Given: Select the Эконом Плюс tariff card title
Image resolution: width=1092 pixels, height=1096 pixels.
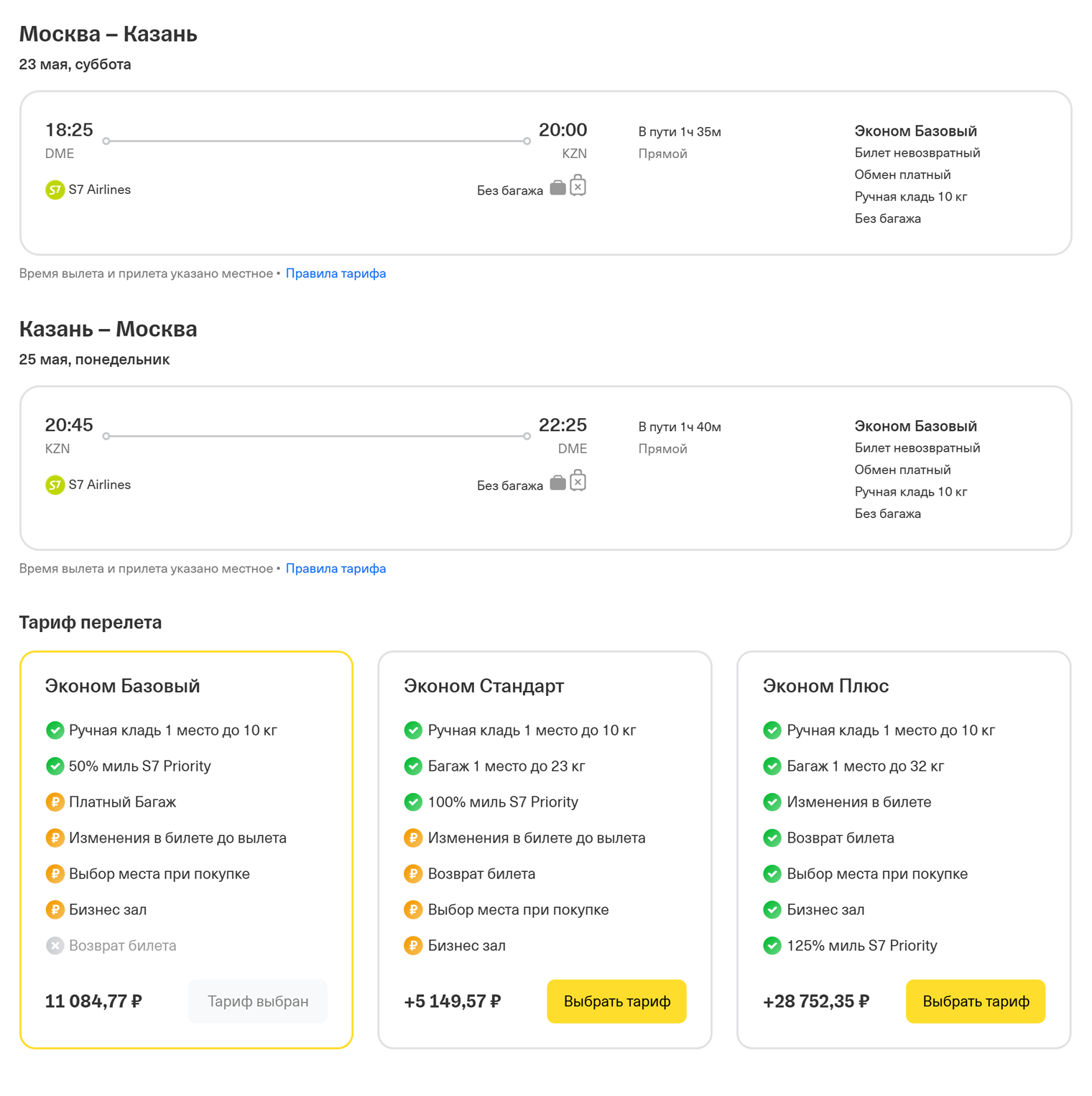Looking at the screenshot, I should pyautogui.click(x=825, y=686).
